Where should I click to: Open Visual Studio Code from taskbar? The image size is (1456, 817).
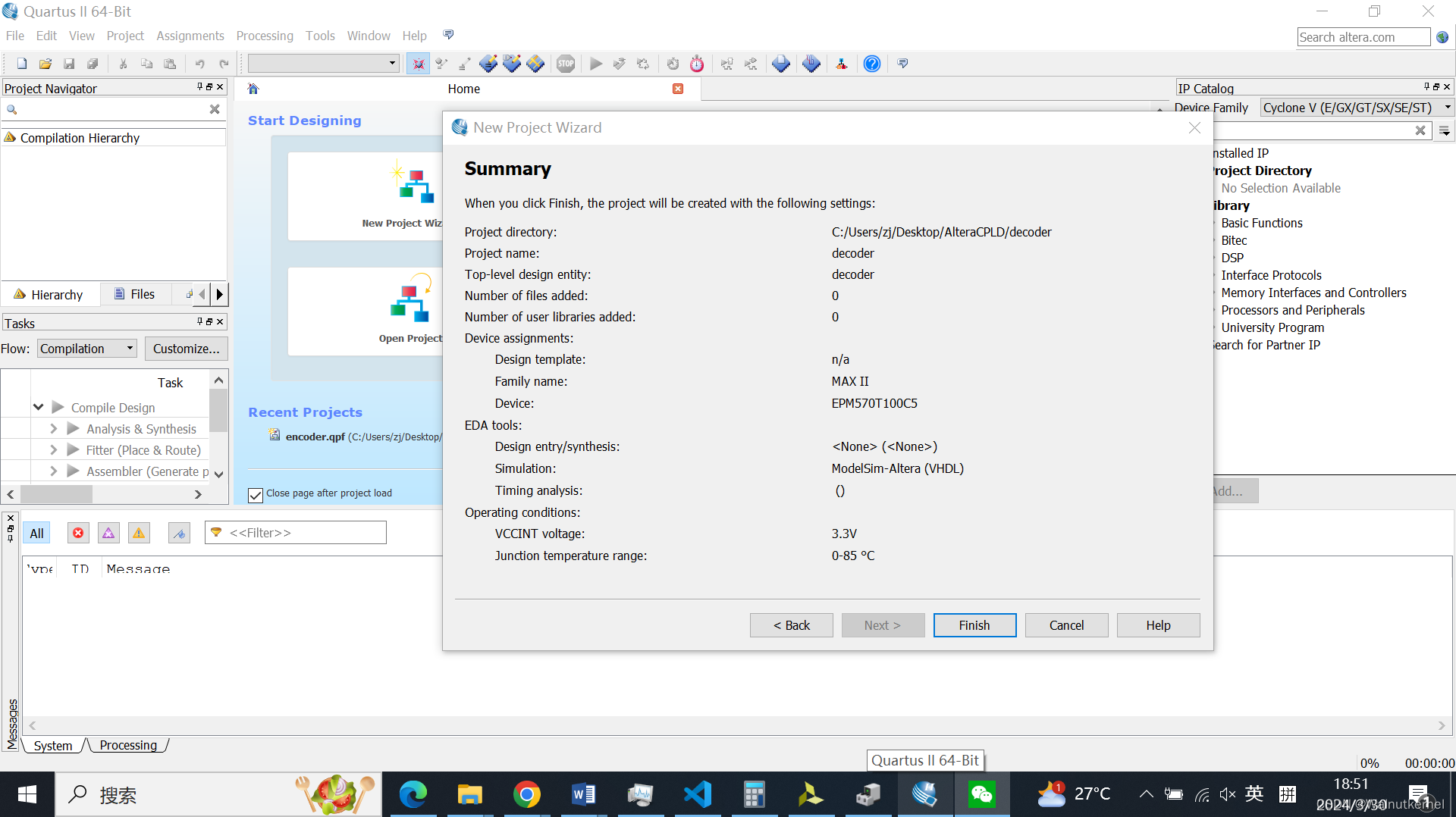click(x=698, y=794)
